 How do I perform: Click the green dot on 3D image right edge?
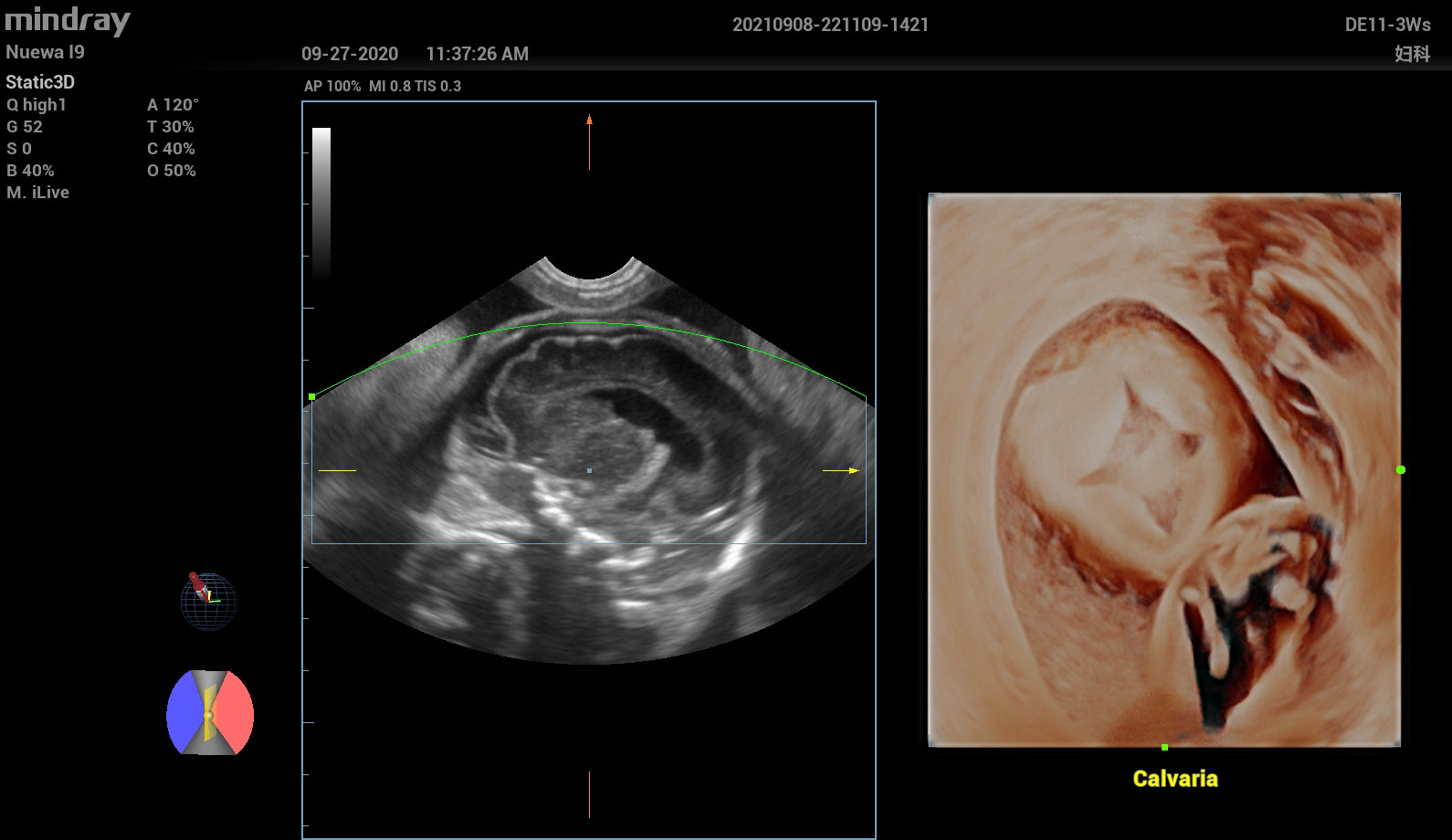click(1400, 469)
